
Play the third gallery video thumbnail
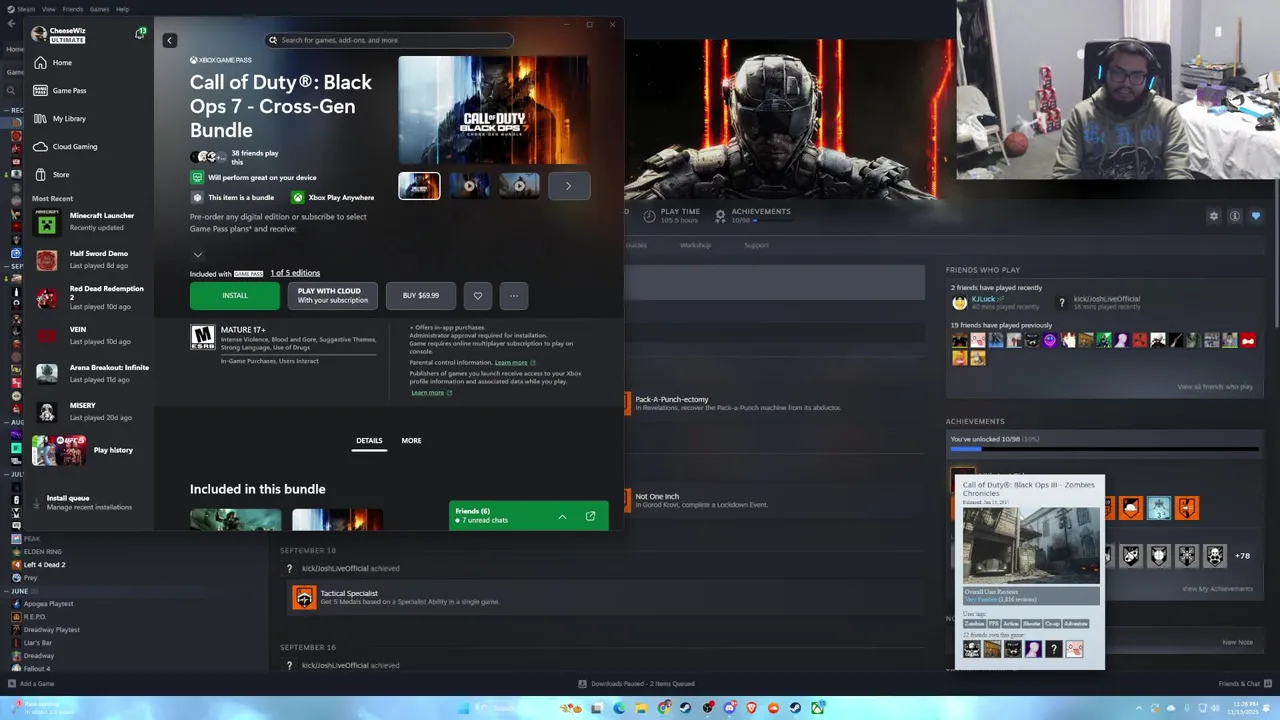click(x=519, y=186)
